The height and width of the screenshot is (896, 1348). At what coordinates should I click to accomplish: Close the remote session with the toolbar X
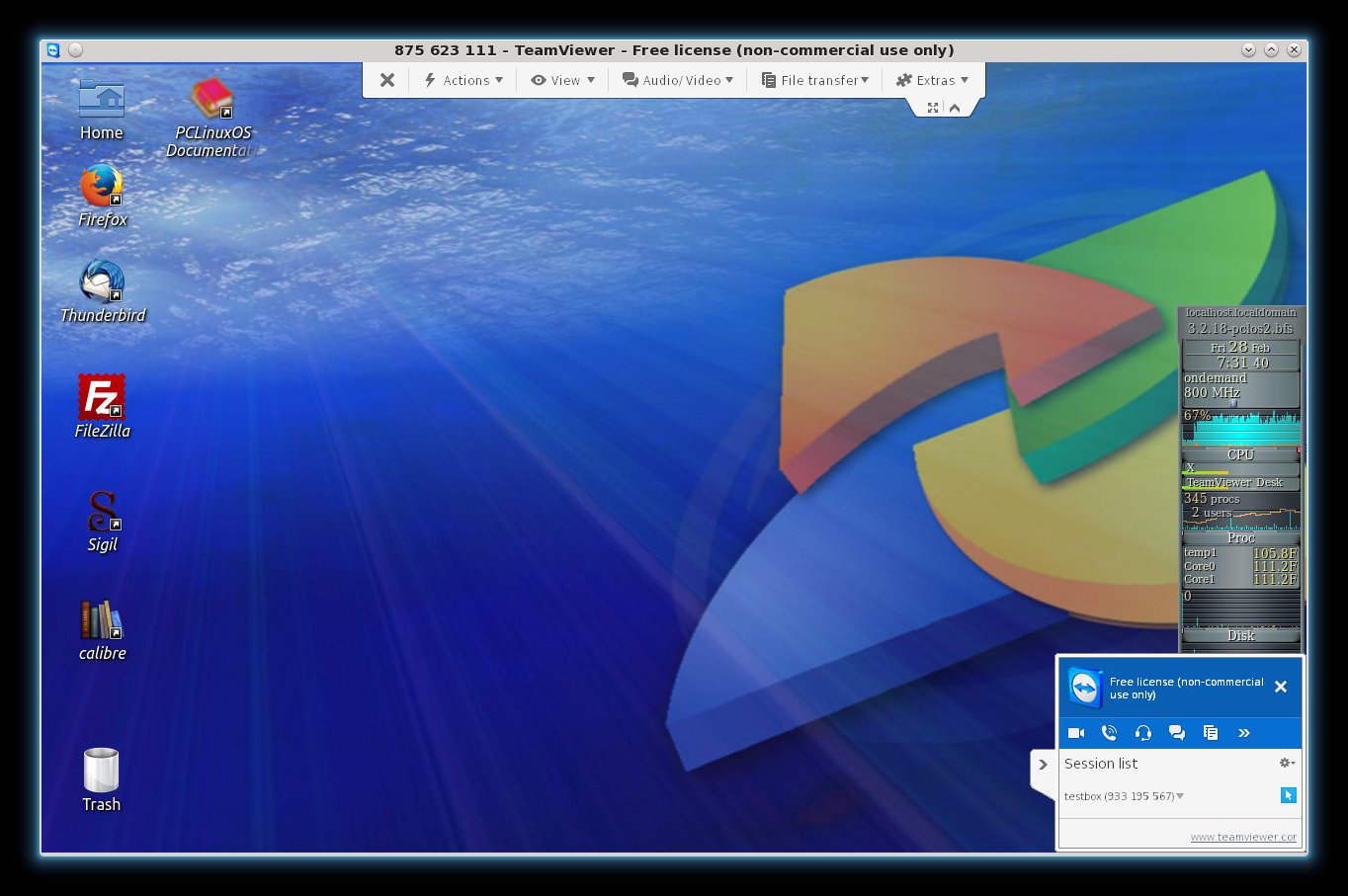[x=387, y=80]
